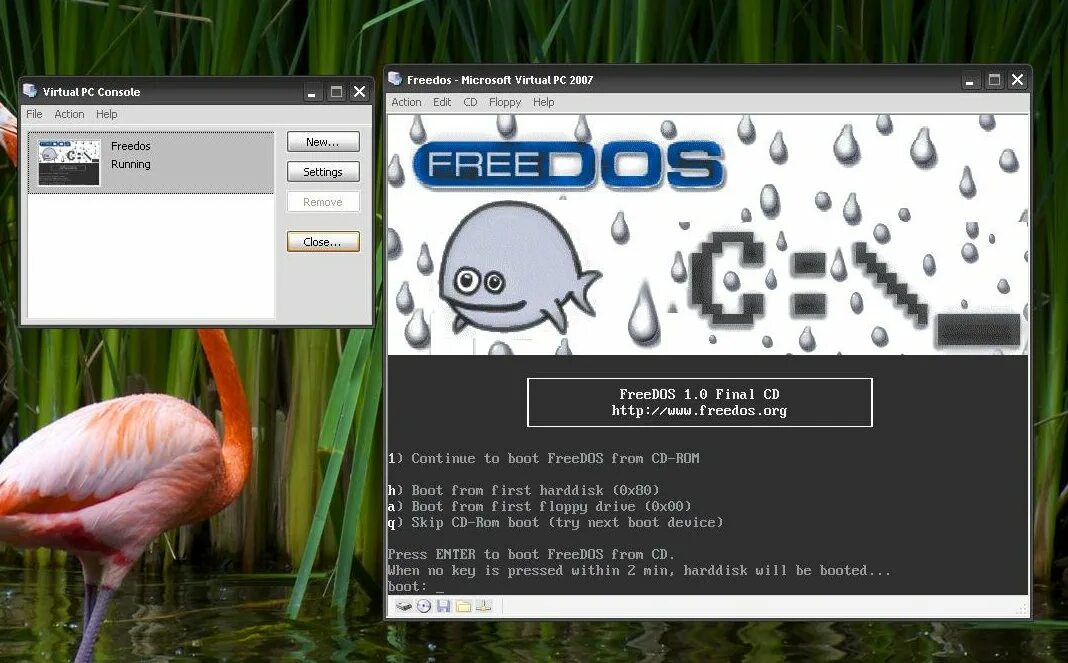
Task: Select the Freedos virtual machine thumbnail
Action: [69, 163]
